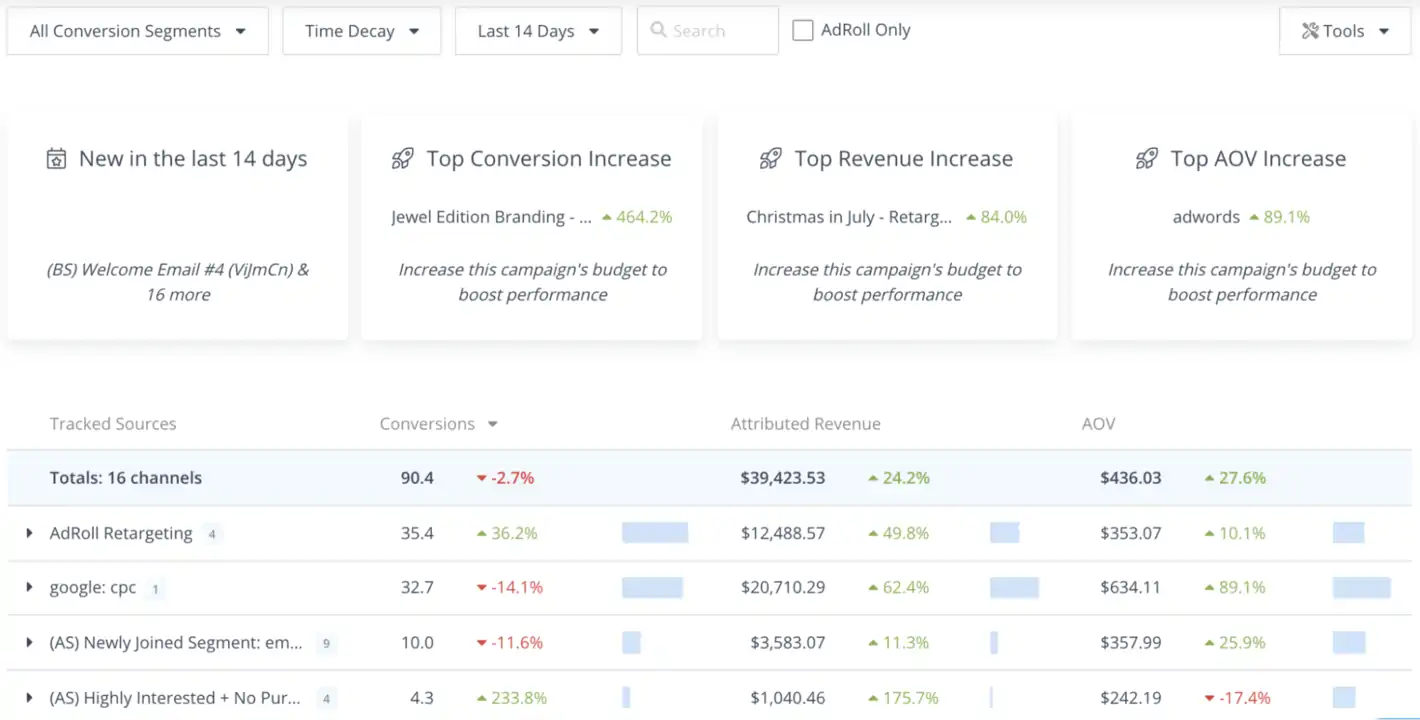This screenshot has height=720, width=1420.
Task: Click the 4 badge next to AdRoll Retargeting
Action: click(212, 534)
